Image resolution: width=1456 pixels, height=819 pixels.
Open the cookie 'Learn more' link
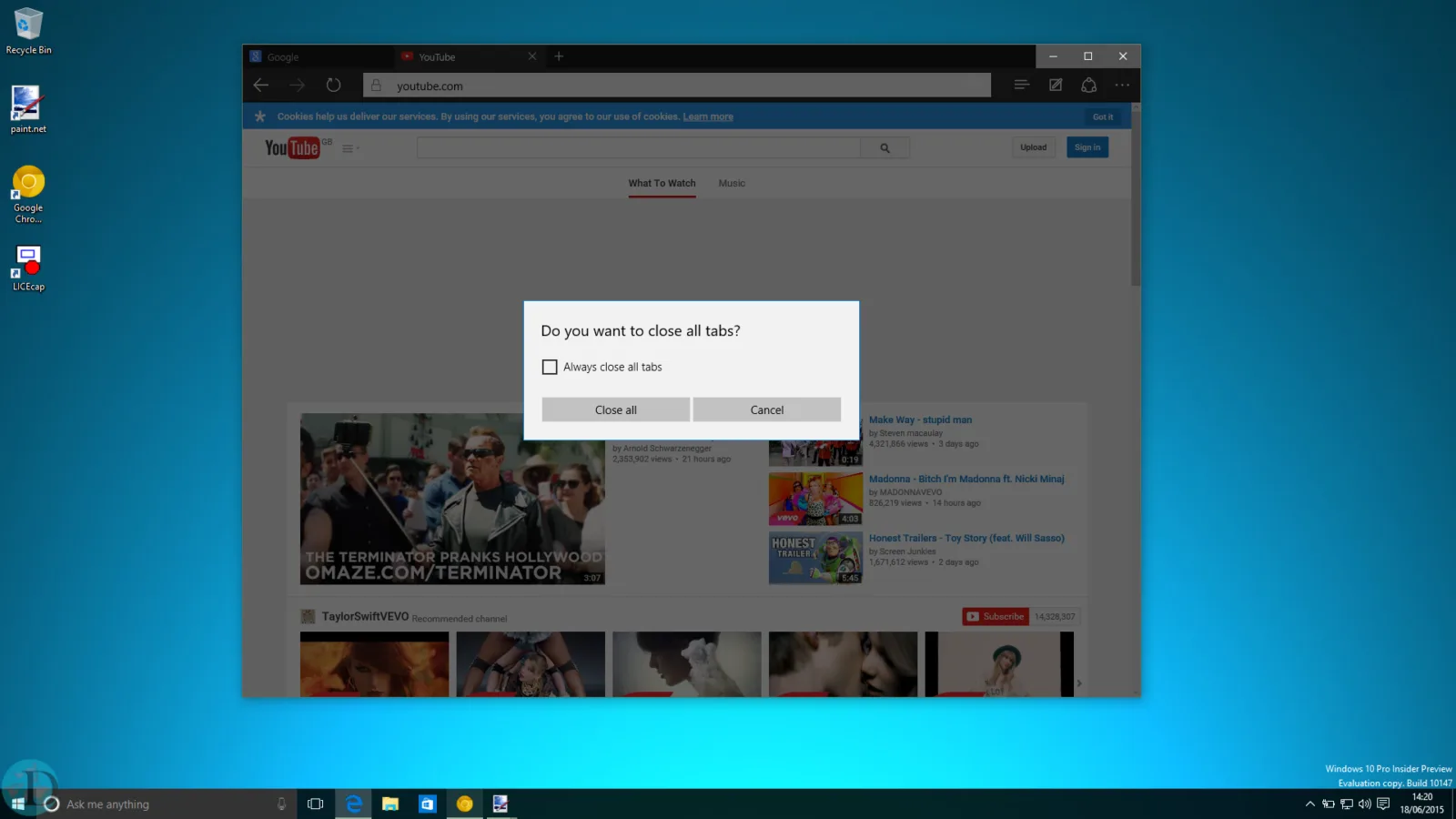tap(708, 116)
